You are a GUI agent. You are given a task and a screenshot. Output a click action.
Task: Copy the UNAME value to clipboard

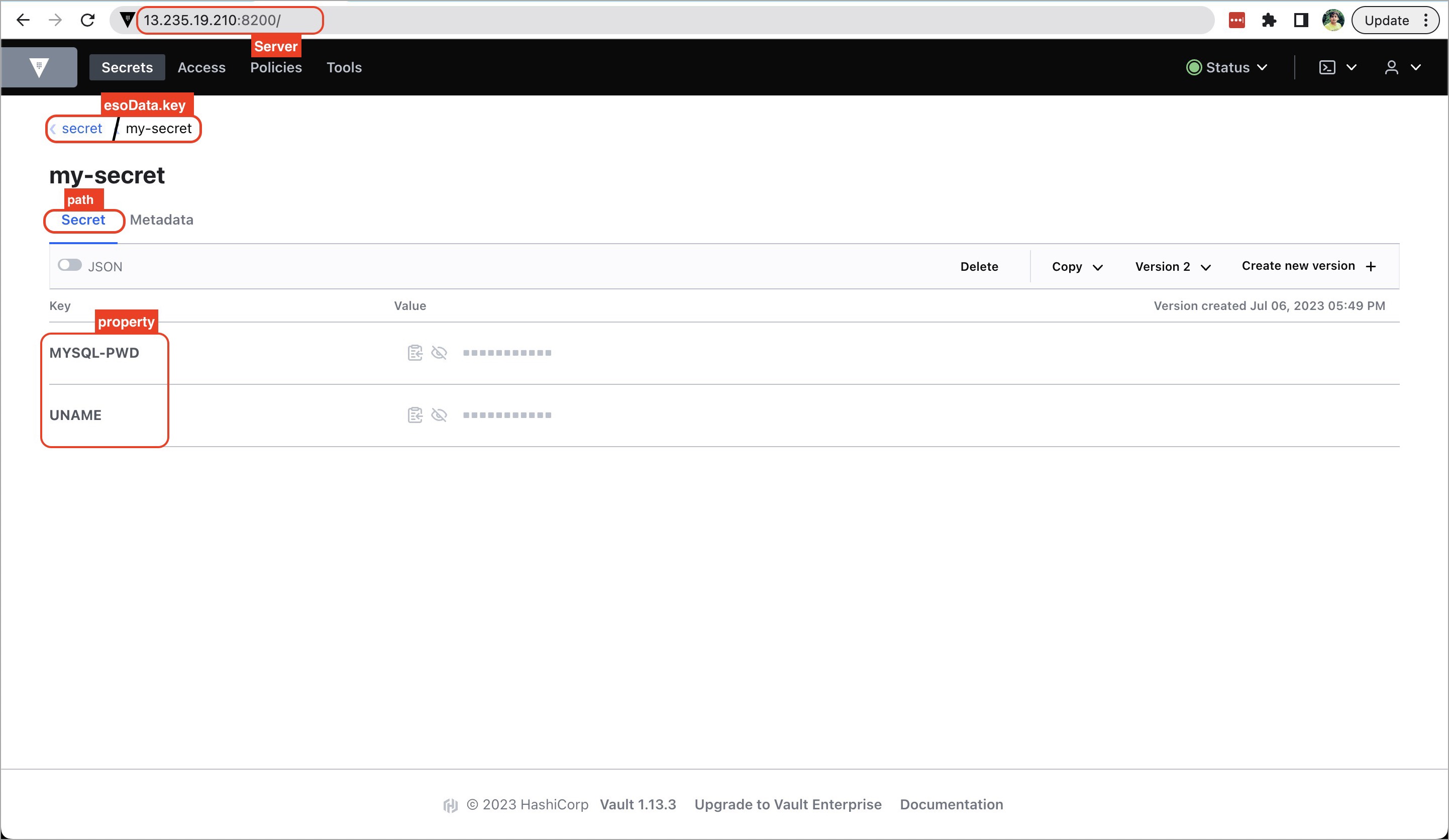point(415,414)
